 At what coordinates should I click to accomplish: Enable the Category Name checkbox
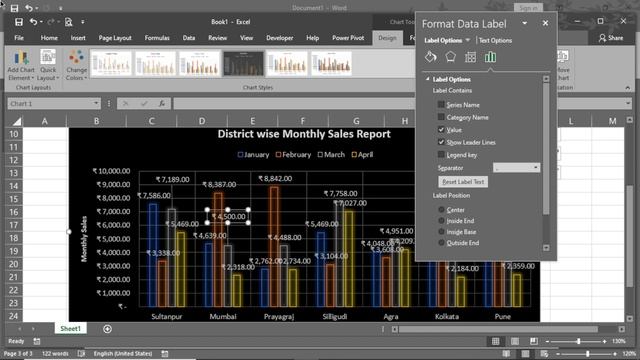(441, 117)
